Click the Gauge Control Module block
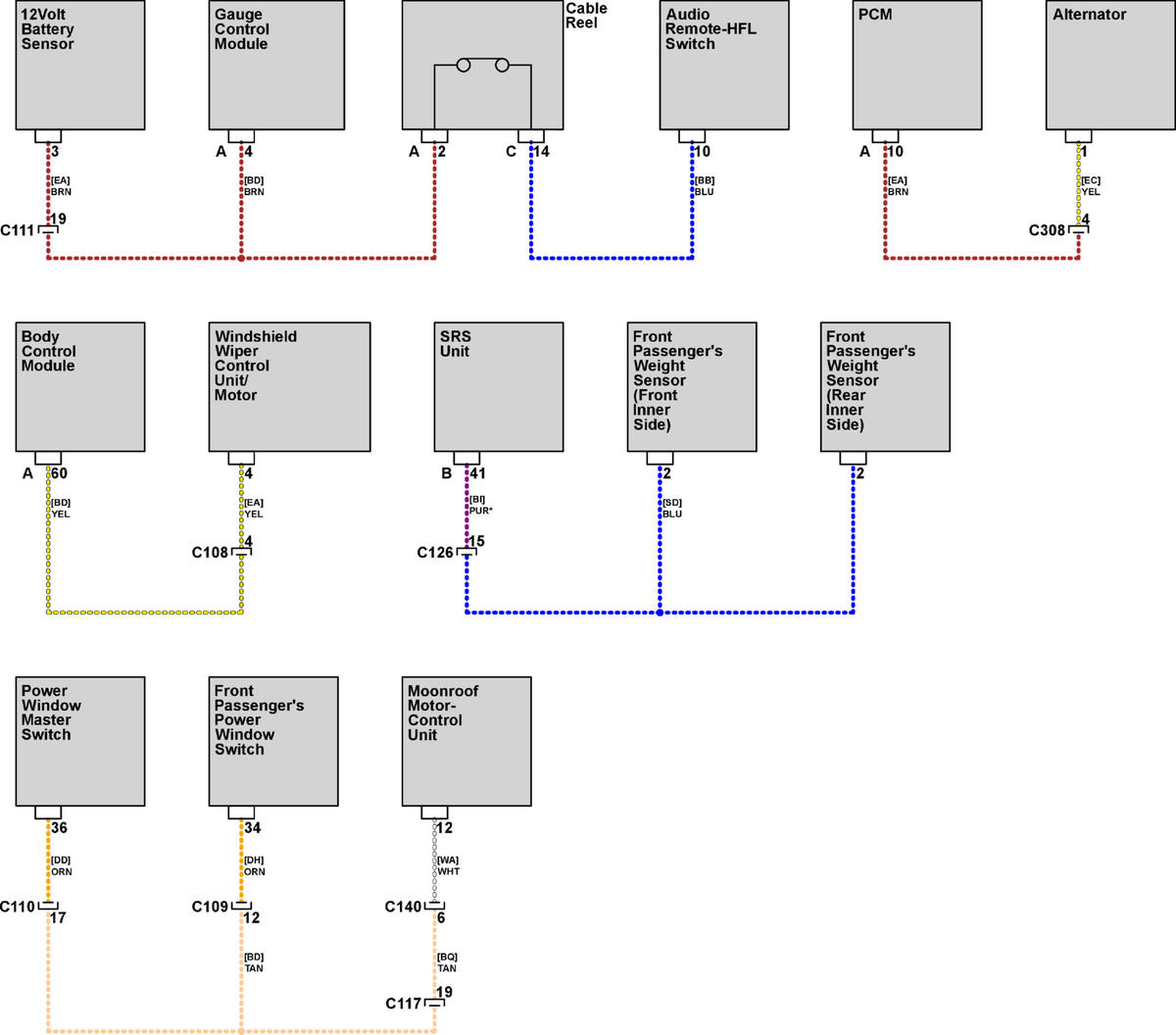The width and height of the screenshot is (1176, 1035). tap(276, 65)
